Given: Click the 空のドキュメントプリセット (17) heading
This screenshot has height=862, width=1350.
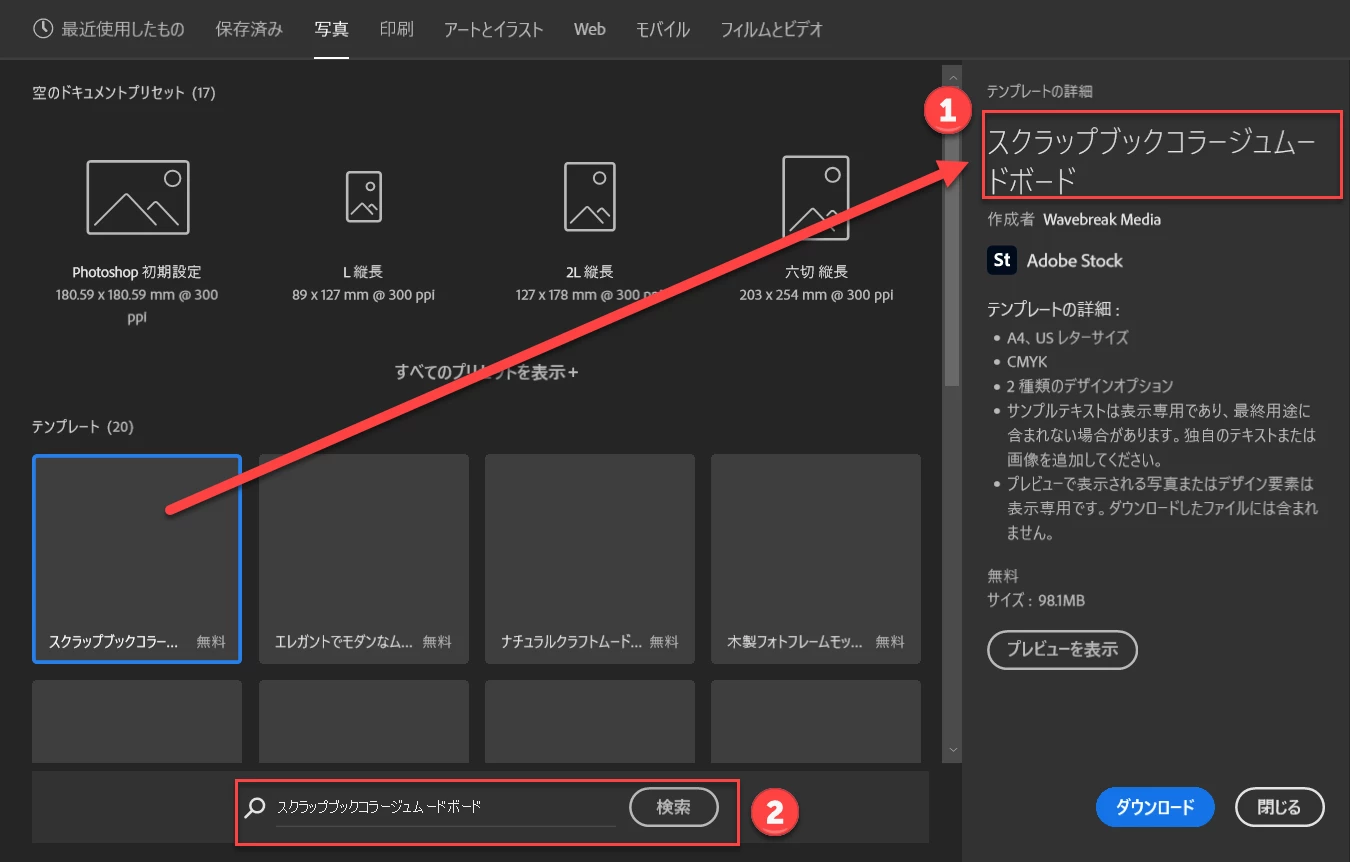Looking at the screenshot, I should pyautogui.click(x=124, y=93).
